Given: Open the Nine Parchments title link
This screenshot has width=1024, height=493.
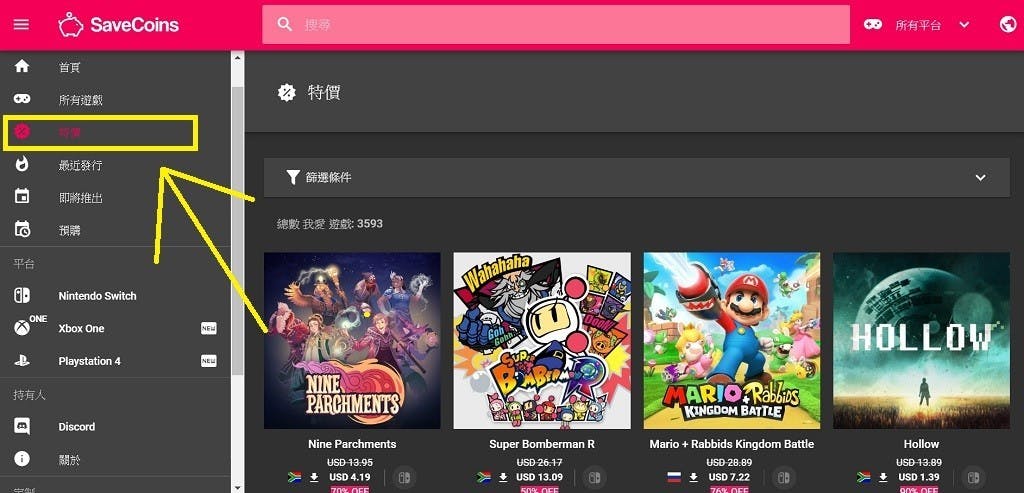Looking at the screenshot, I should (352, 444).
